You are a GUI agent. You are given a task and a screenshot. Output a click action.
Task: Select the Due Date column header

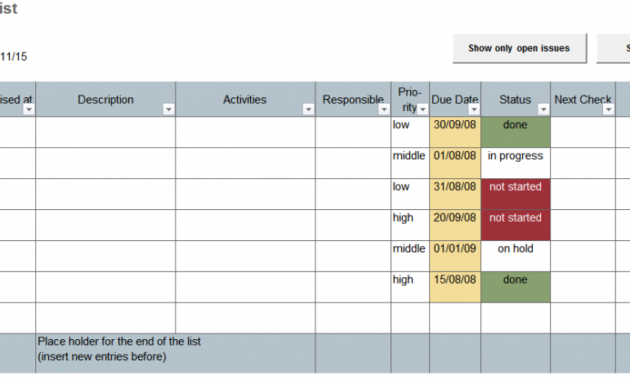tap(455, 100)
